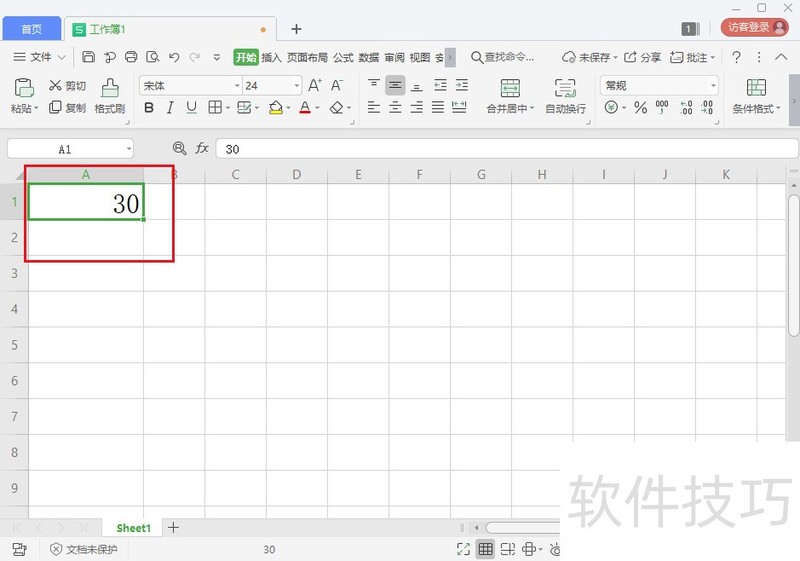Click the Print icon in quick toolbar
The width and height of the screenshot is (800, 561).
131,57
